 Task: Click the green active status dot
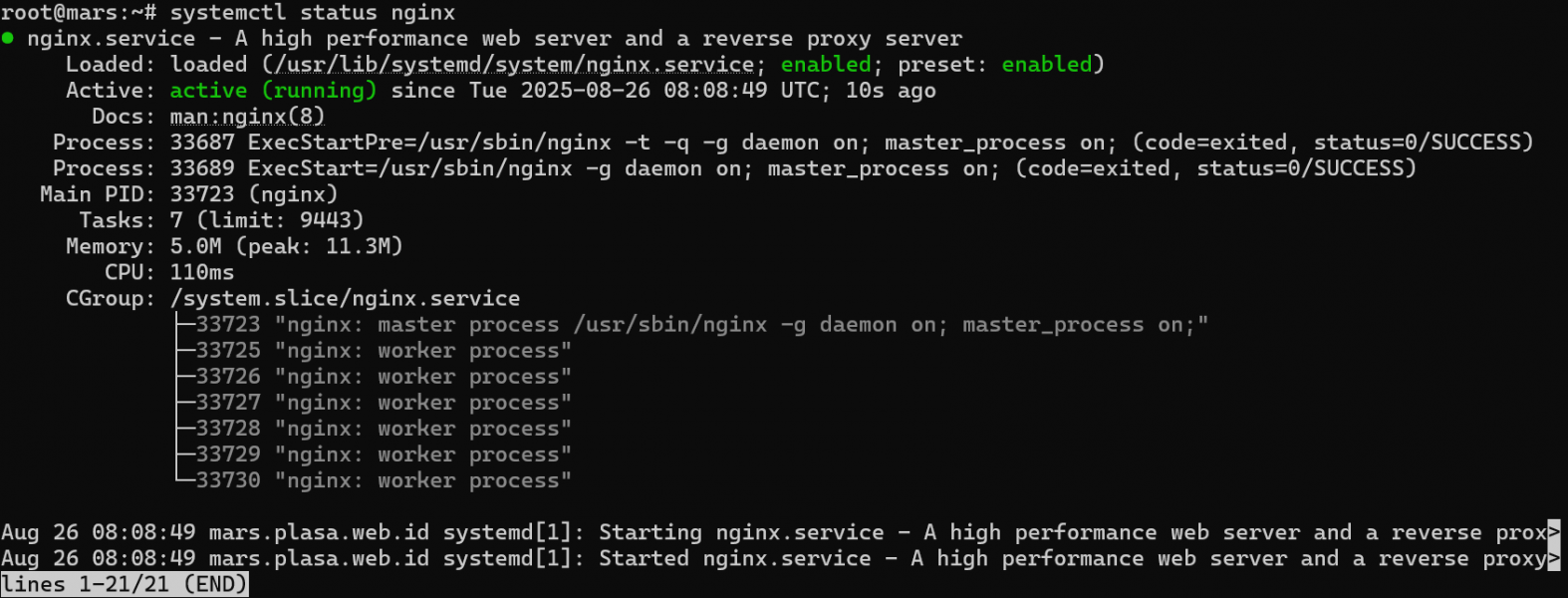(8, 38)
